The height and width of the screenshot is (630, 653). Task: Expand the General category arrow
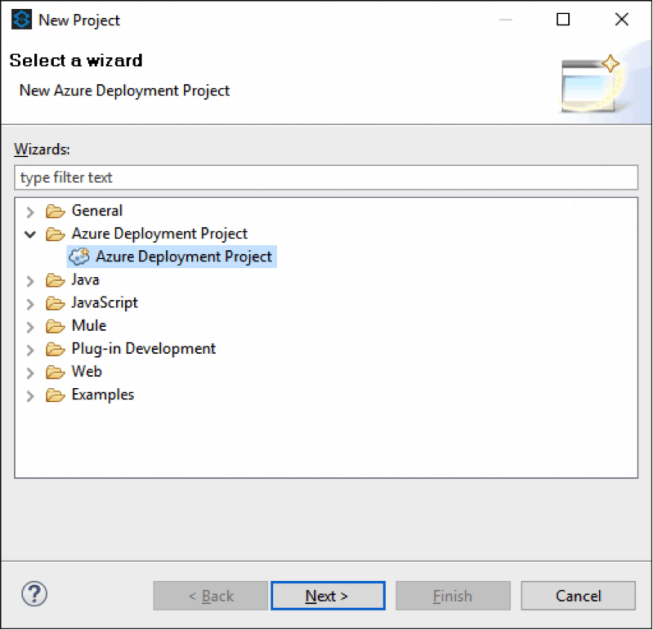pyautogui.click(x=30, y=211)
